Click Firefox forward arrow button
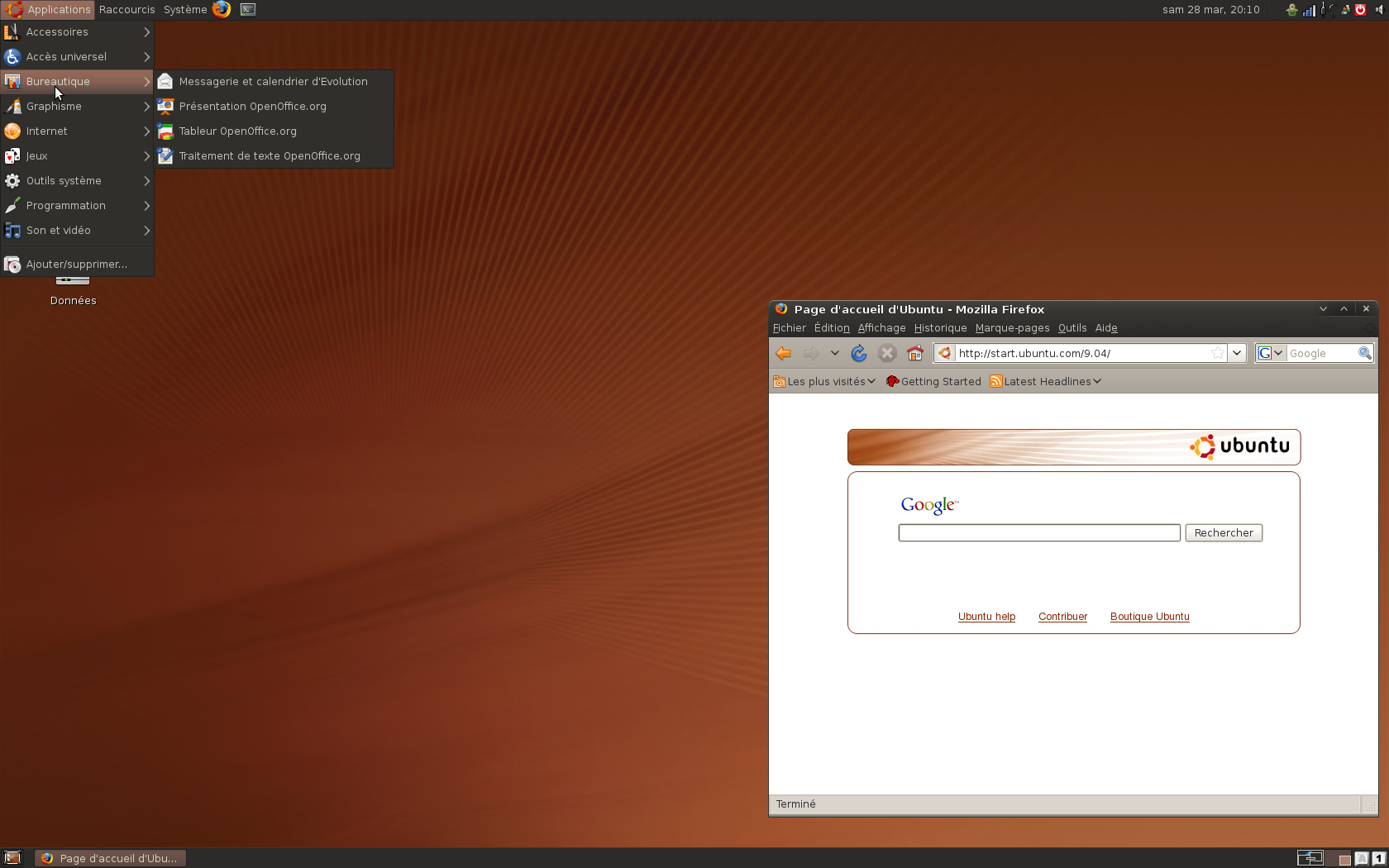Viewport: 1389px width, 868px height. pos(812,354)
